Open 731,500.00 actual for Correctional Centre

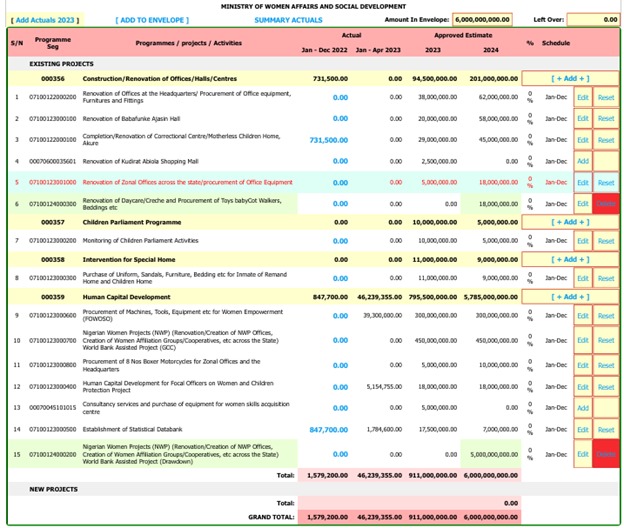(x=329, y=140)
